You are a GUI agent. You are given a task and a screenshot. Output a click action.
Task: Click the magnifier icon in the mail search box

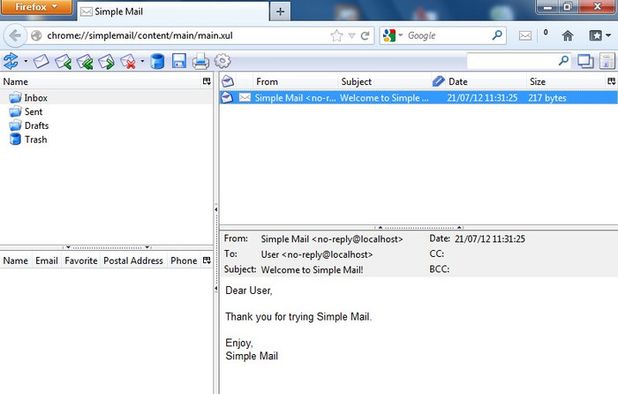564,61
